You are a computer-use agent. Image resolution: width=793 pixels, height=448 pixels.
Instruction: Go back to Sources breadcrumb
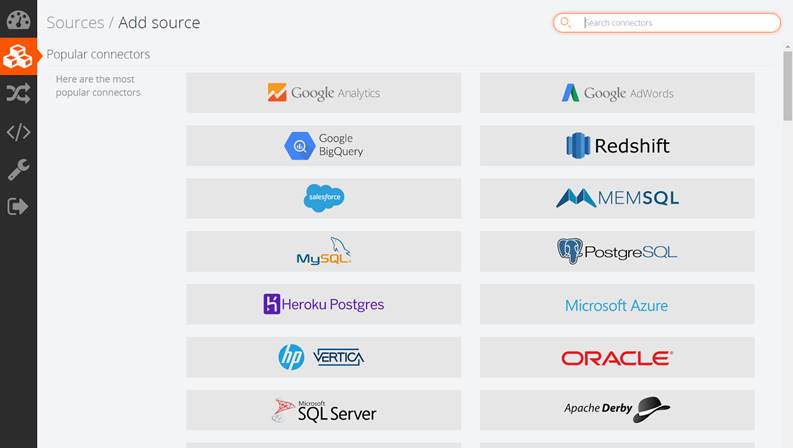pyautogui.click(x=75, y=23)
